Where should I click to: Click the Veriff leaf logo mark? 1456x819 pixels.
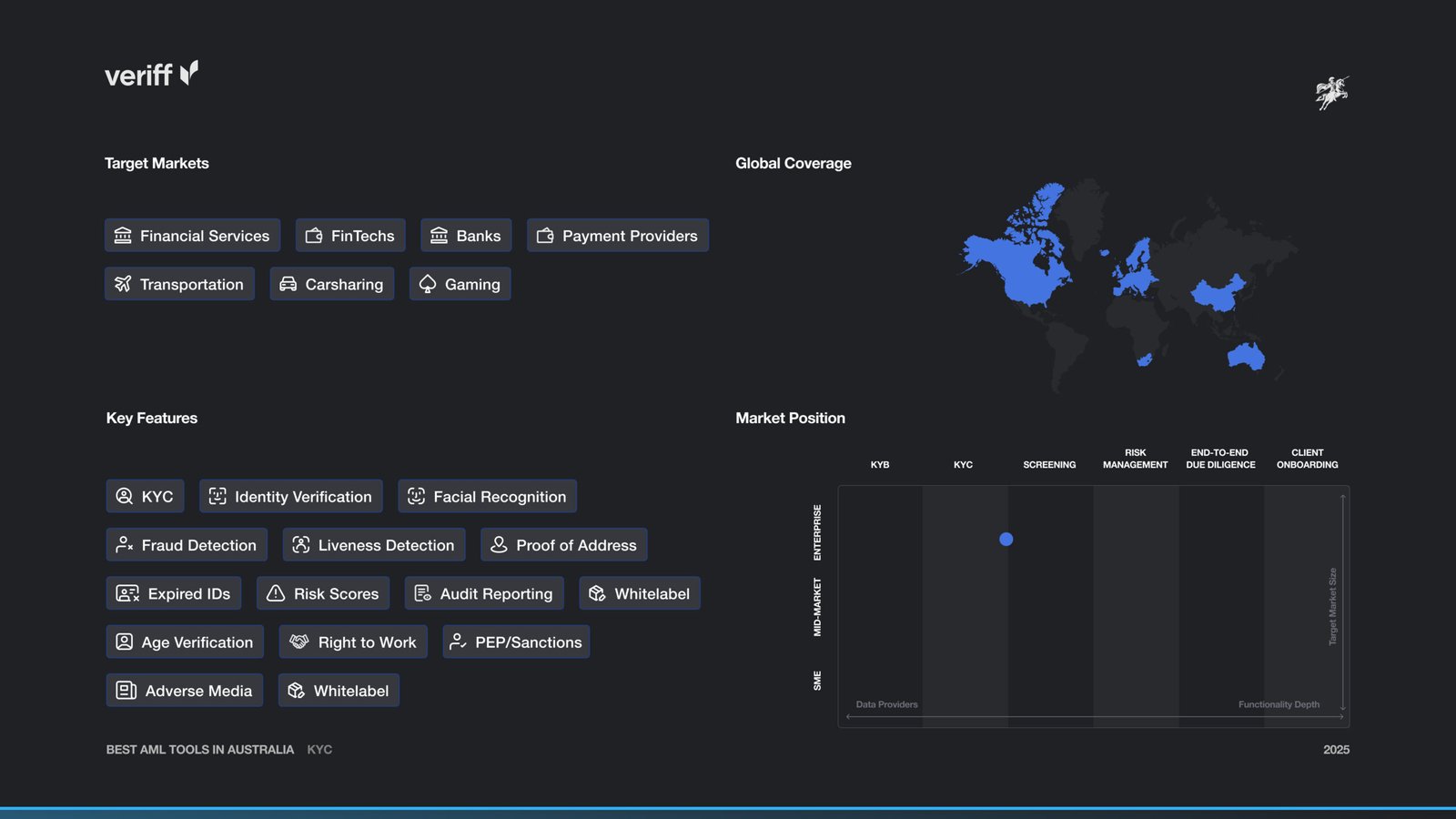click(189, 73)
